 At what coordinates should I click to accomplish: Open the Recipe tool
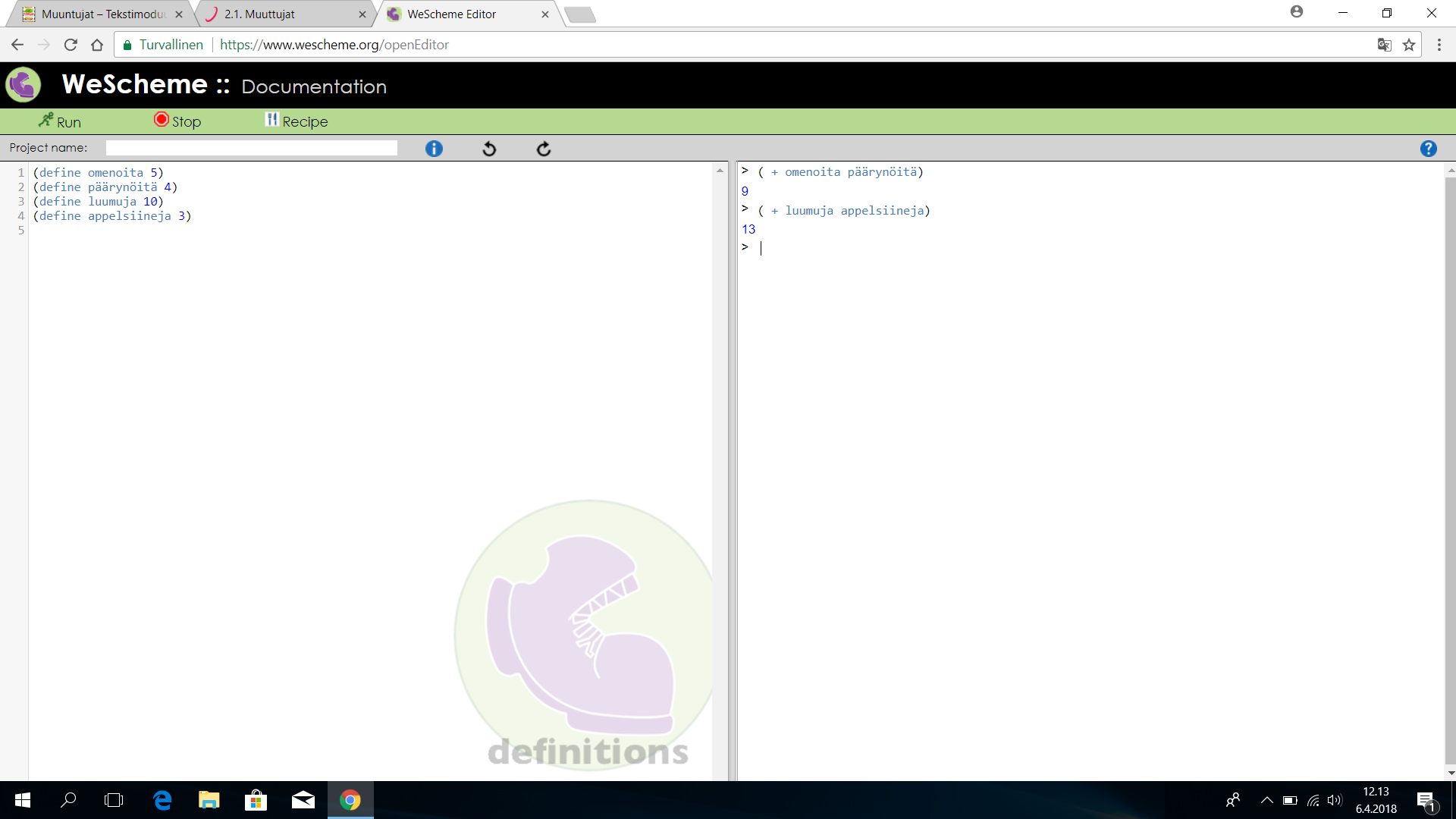coord(297,121)
